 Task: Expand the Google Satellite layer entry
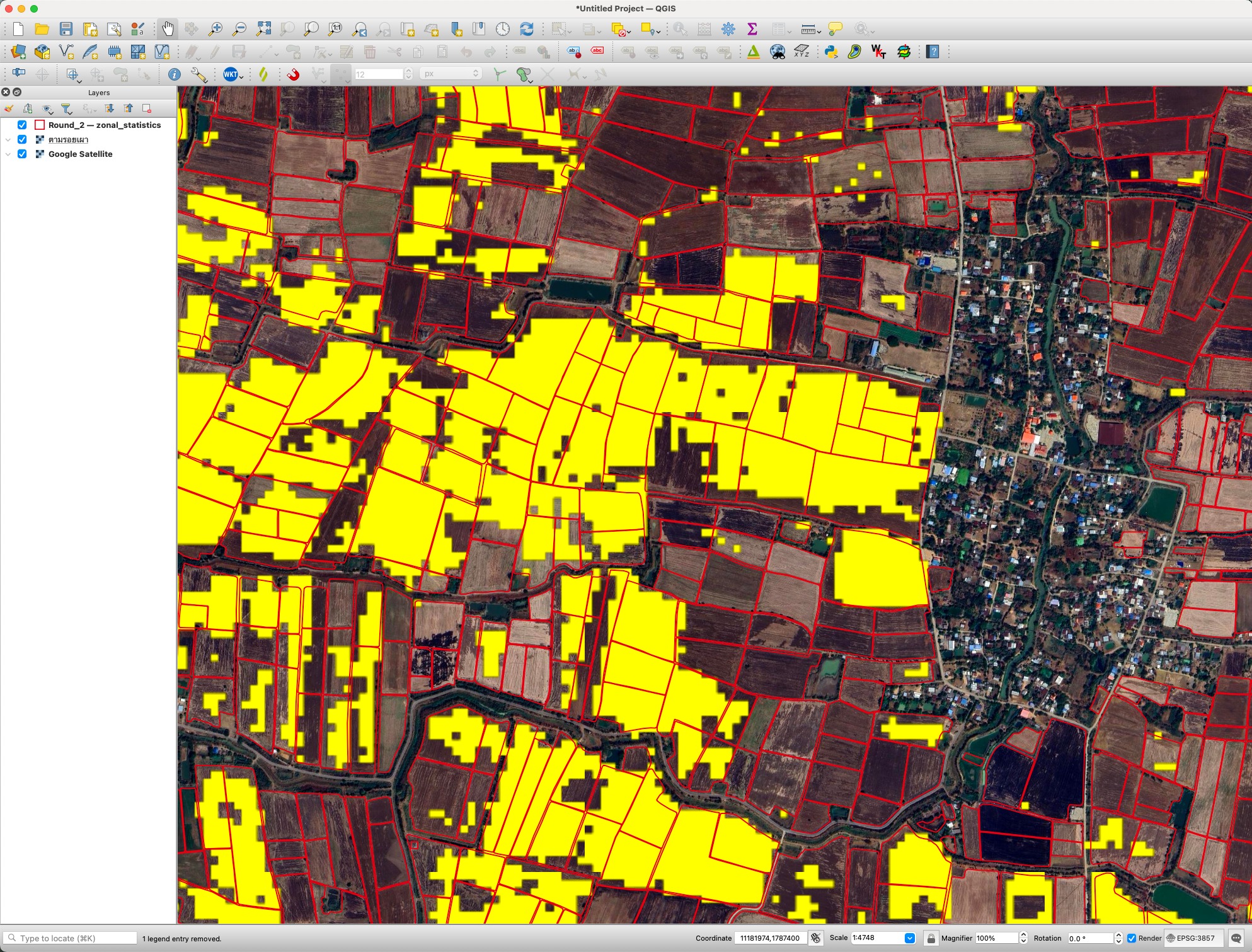click(x=8, y=154)
